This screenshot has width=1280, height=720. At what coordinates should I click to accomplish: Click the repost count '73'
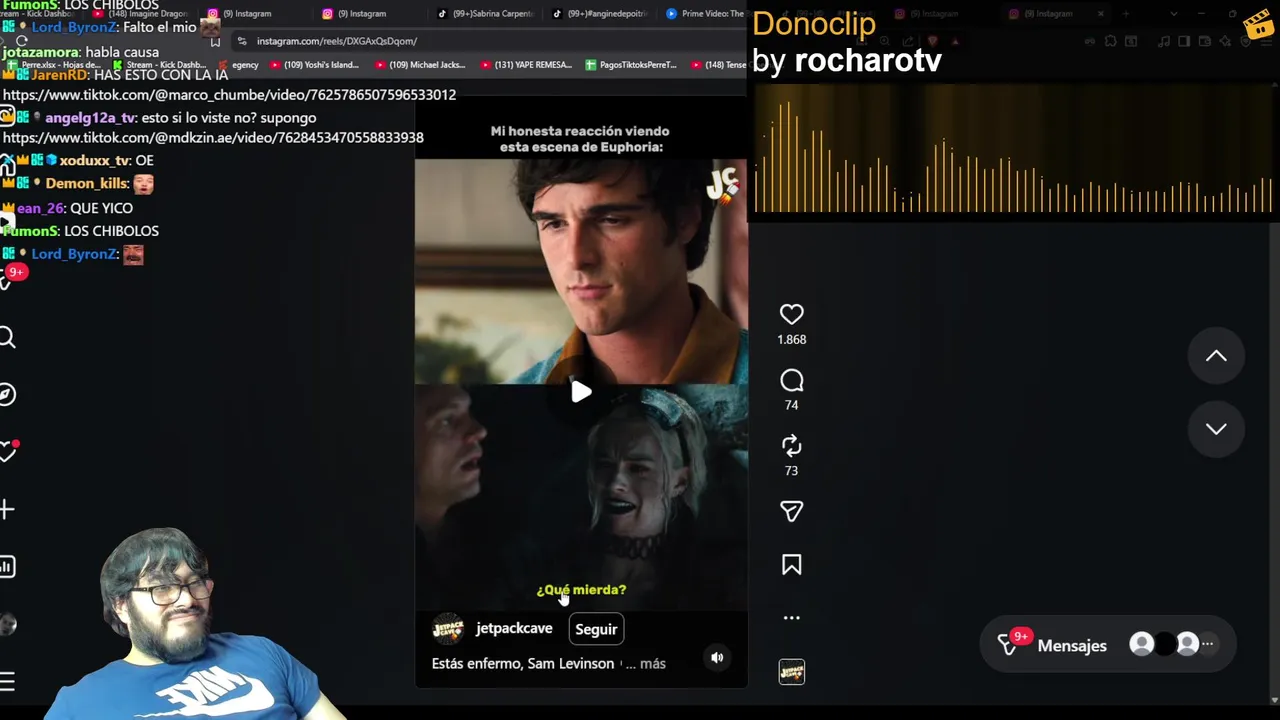click(x=791, y=471)
